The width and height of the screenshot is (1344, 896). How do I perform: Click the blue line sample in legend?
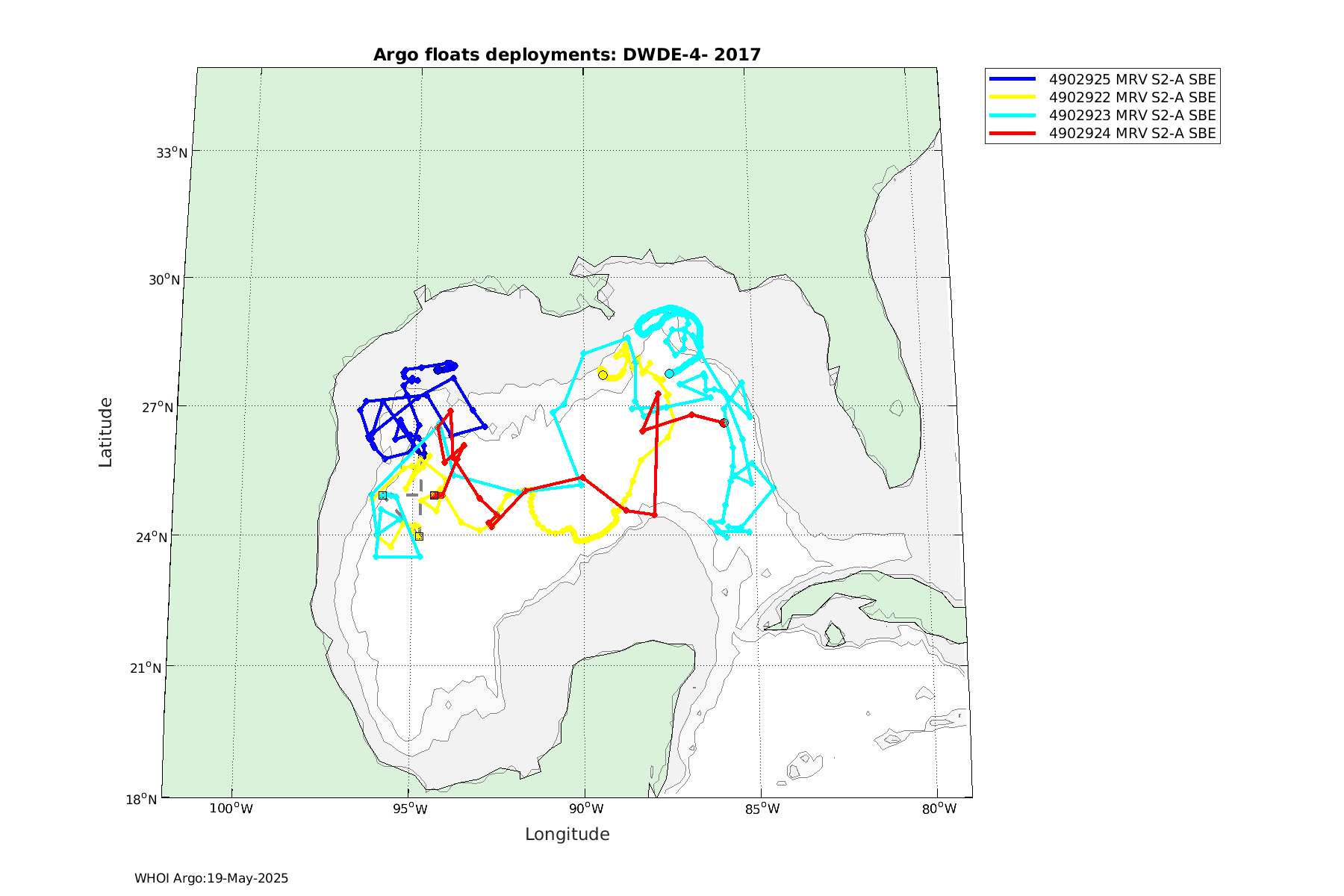(x=1012, y=78)
